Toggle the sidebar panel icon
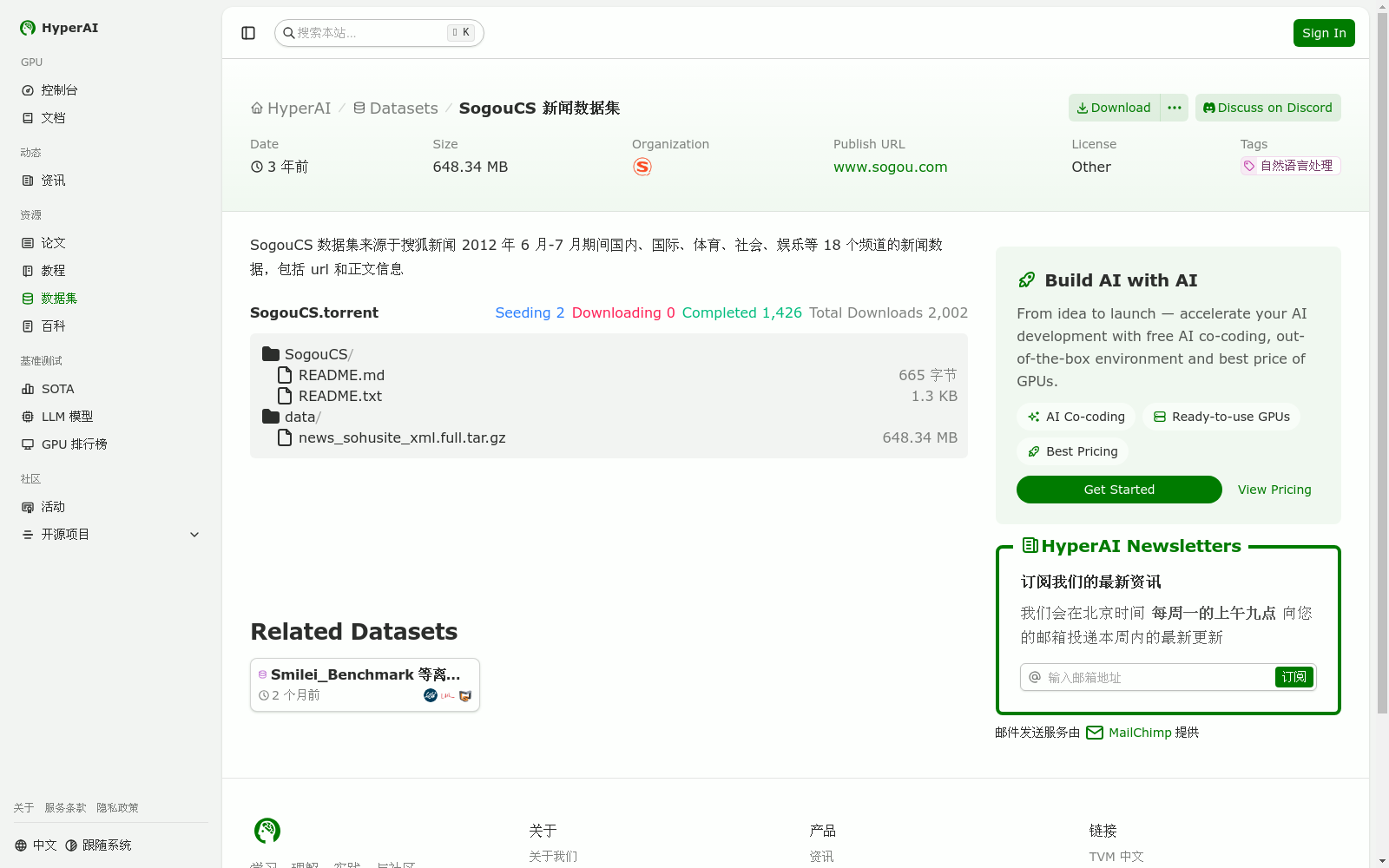Viewport: 1389px width, 868px height. pos(248,33)
